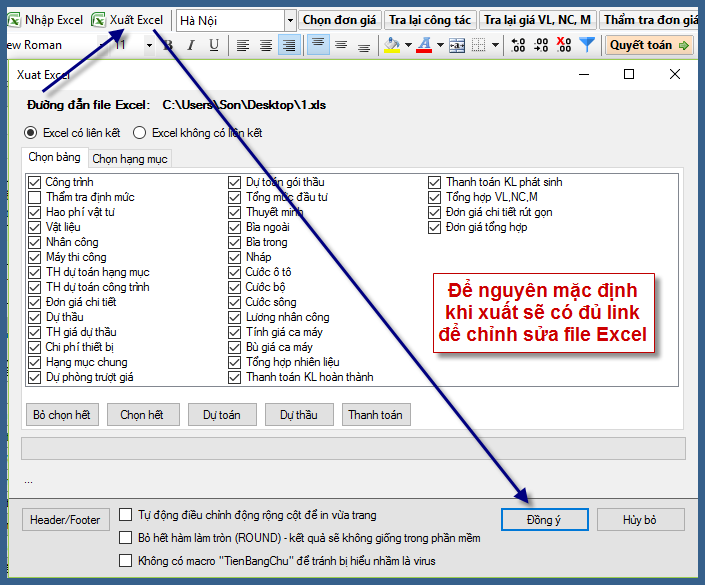The height and width of the screenshot is (585, 705).
Task: Enable the Bỏ hết hàm làm tròn (ROUND) option
Action: [x=126, y=537]
